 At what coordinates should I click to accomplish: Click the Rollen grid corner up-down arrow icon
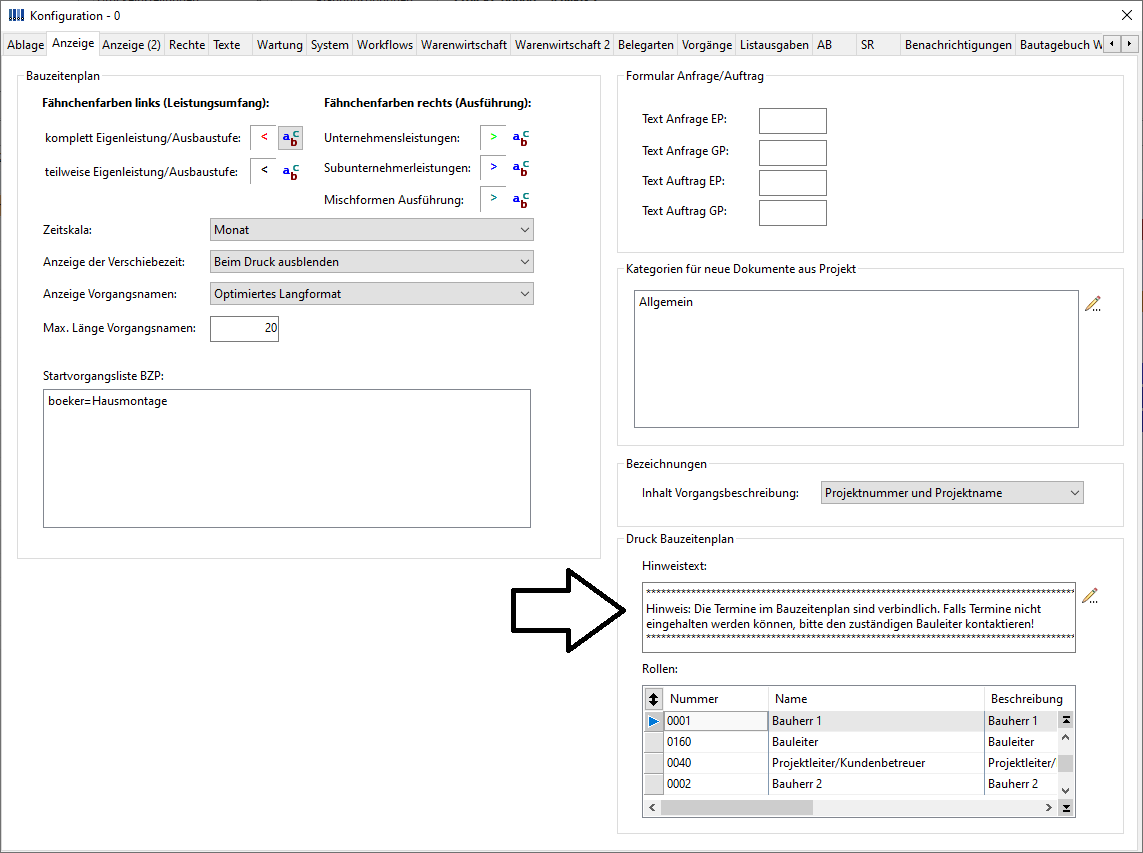click(653, 698)
